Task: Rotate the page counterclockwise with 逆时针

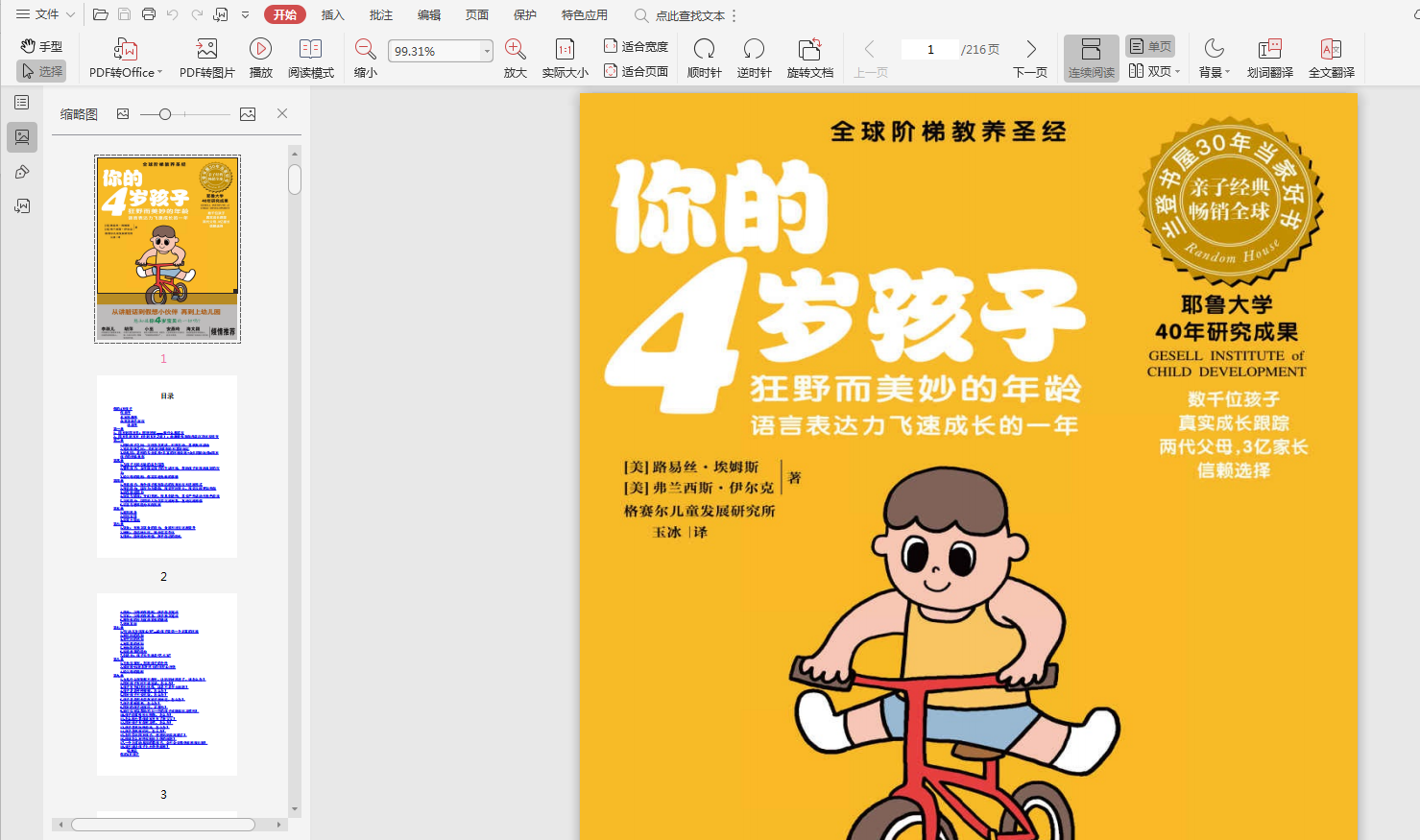Action: tap(754, 59)
